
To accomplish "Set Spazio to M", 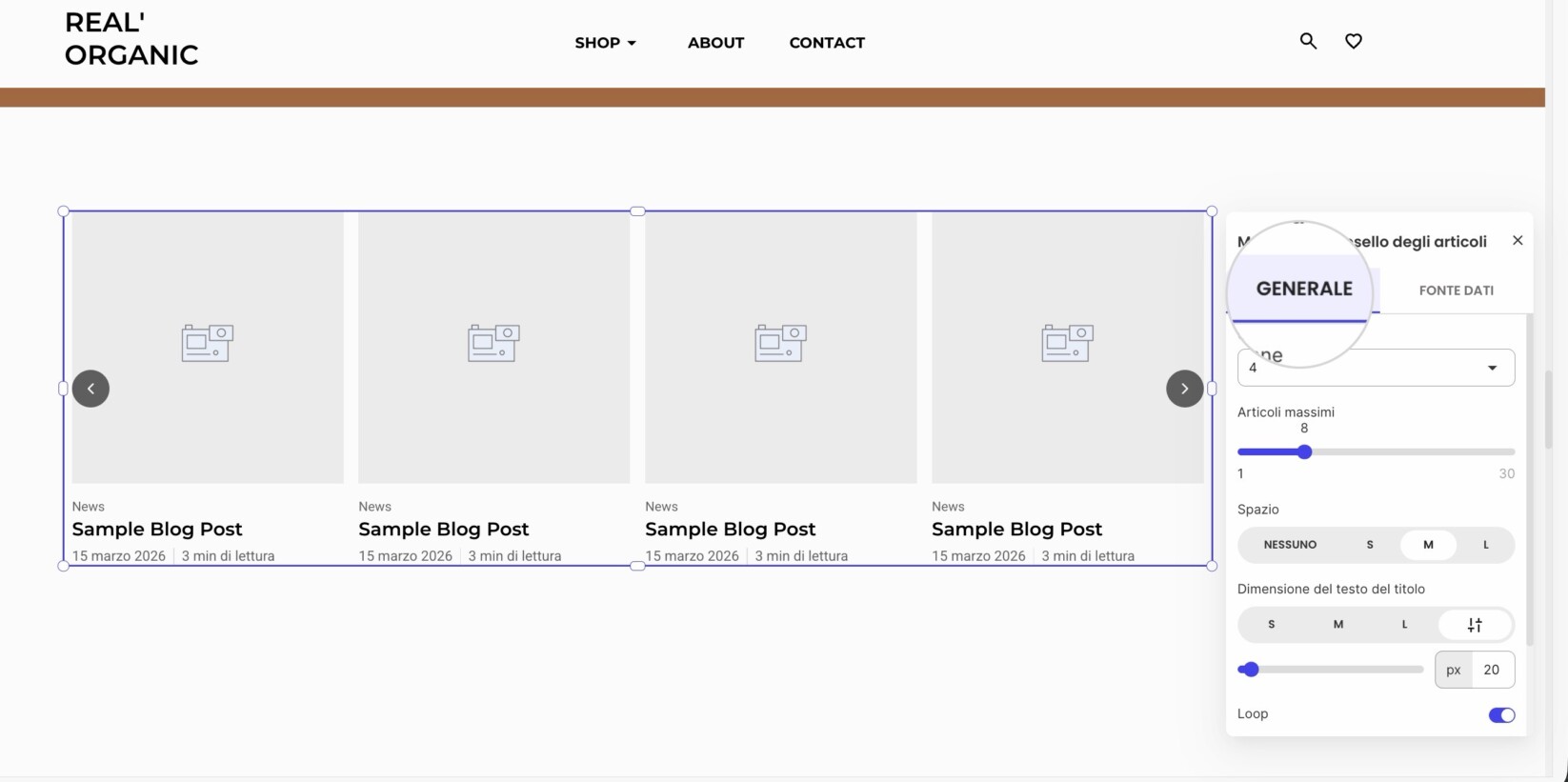I will (x=1428, y=545).
